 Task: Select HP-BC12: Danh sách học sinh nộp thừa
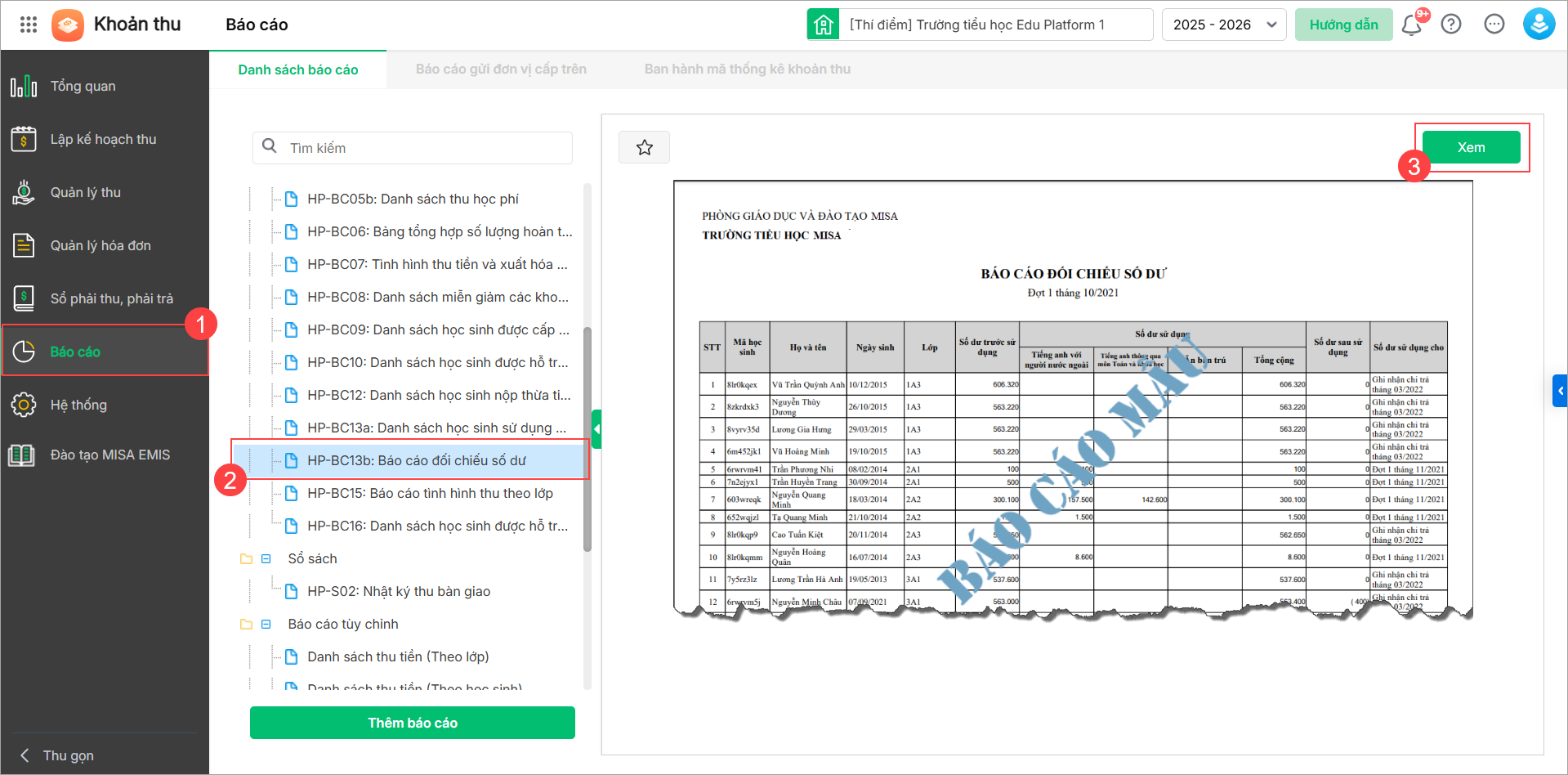pos(439,395)
